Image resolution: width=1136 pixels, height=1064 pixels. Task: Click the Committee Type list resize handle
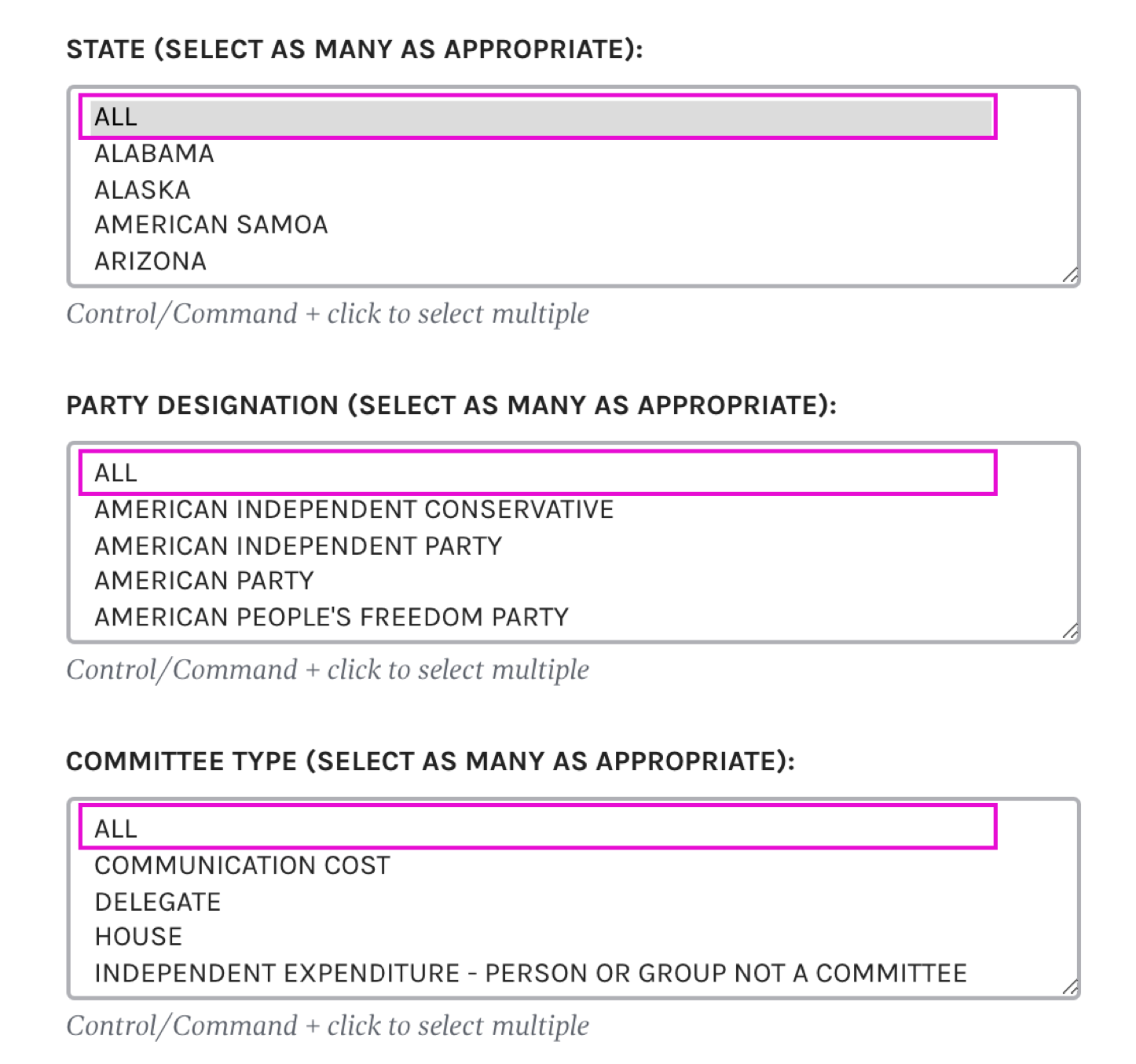pos(1069,987)
